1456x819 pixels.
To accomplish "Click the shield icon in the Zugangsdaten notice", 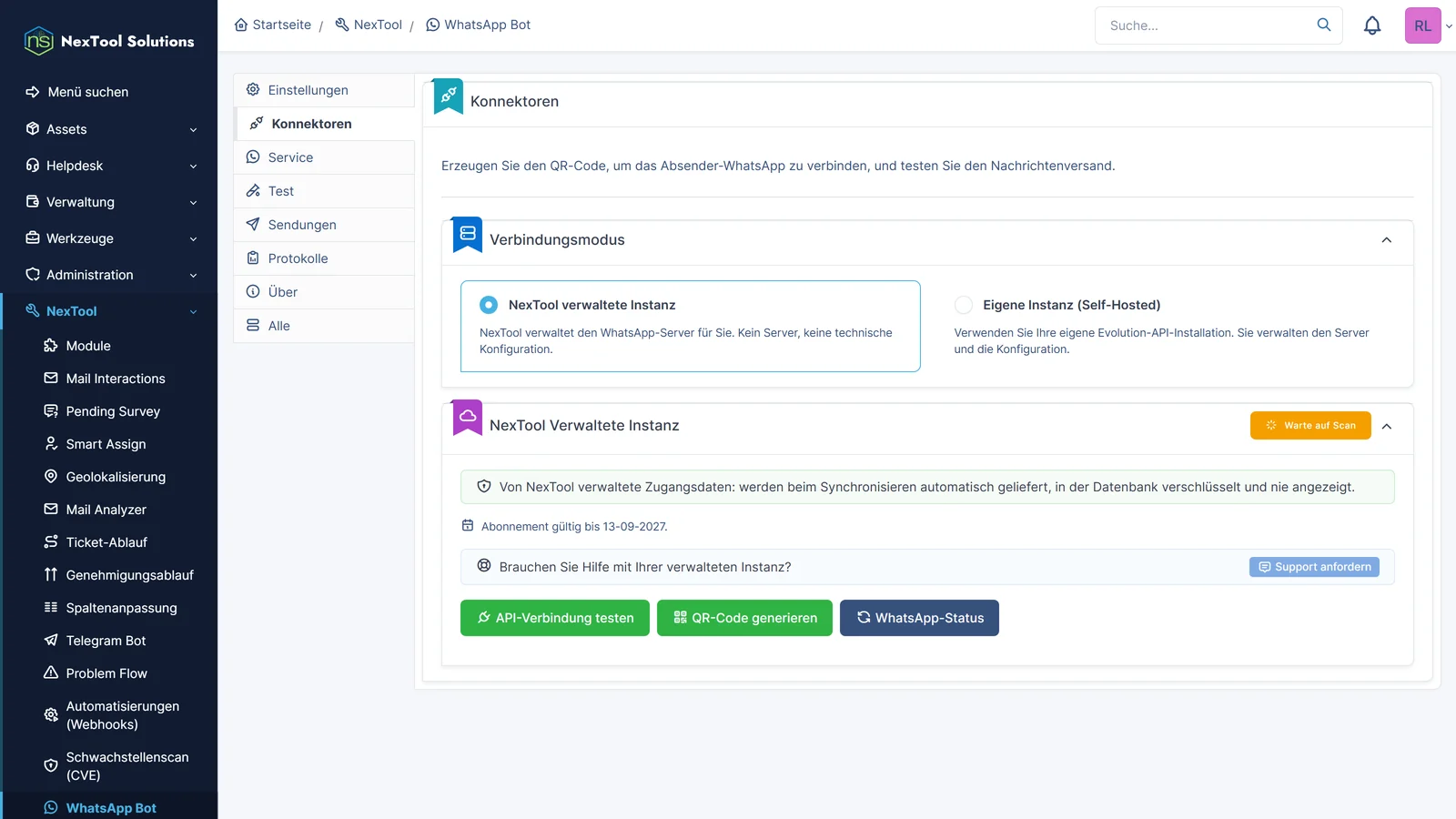I will (x=484, y=487).
